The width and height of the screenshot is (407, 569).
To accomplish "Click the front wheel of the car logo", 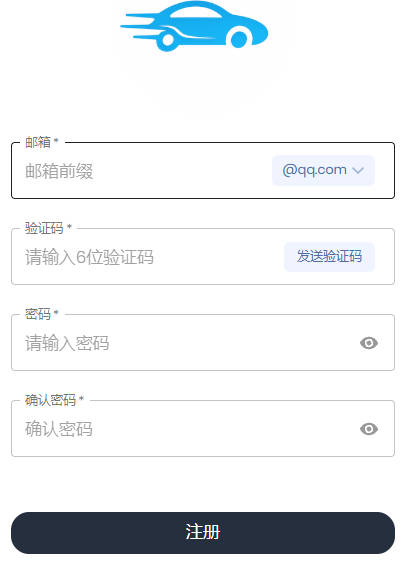I will tap(239, 39).
